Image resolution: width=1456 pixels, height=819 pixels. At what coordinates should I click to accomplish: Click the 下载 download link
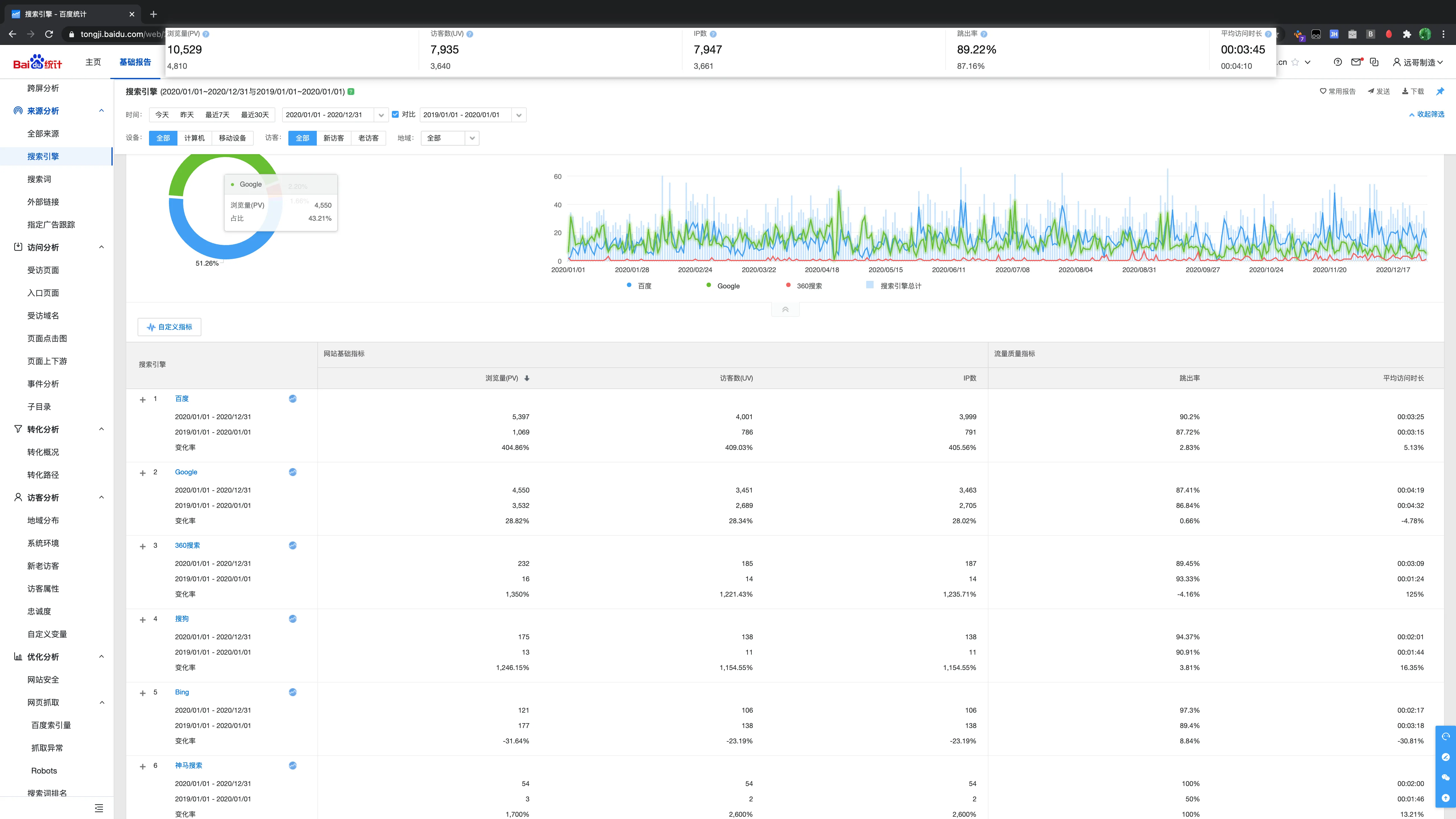[x=1413, y=92]
